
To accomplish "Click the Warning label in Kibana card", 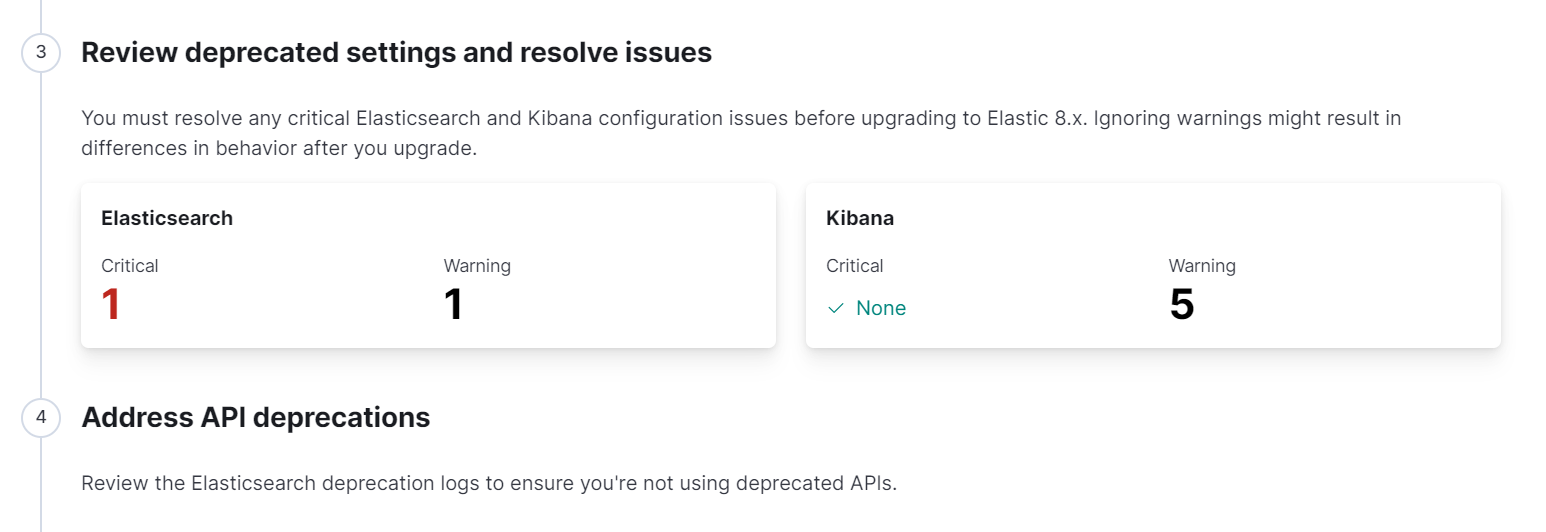I will coord(1202,266).
